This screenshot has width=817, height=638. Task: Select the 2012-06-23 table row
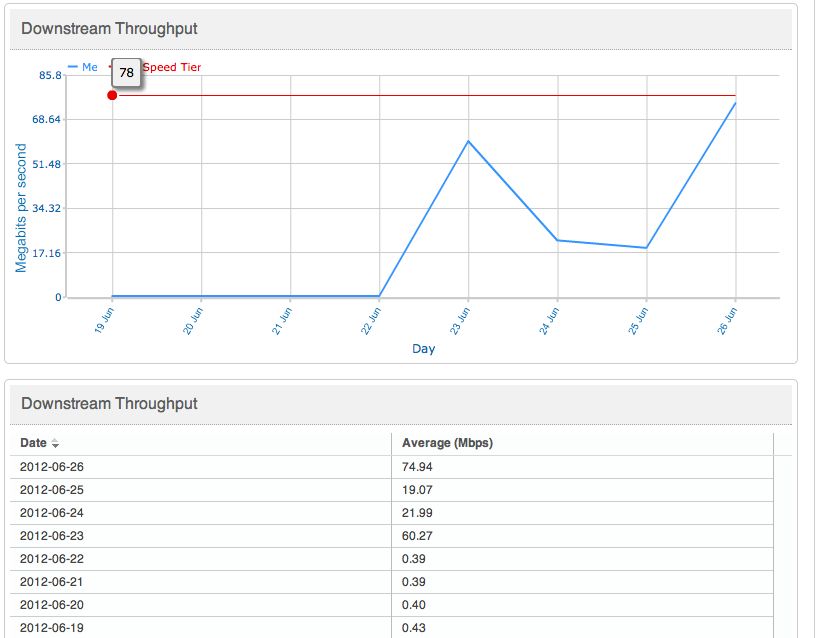(392, 536)
